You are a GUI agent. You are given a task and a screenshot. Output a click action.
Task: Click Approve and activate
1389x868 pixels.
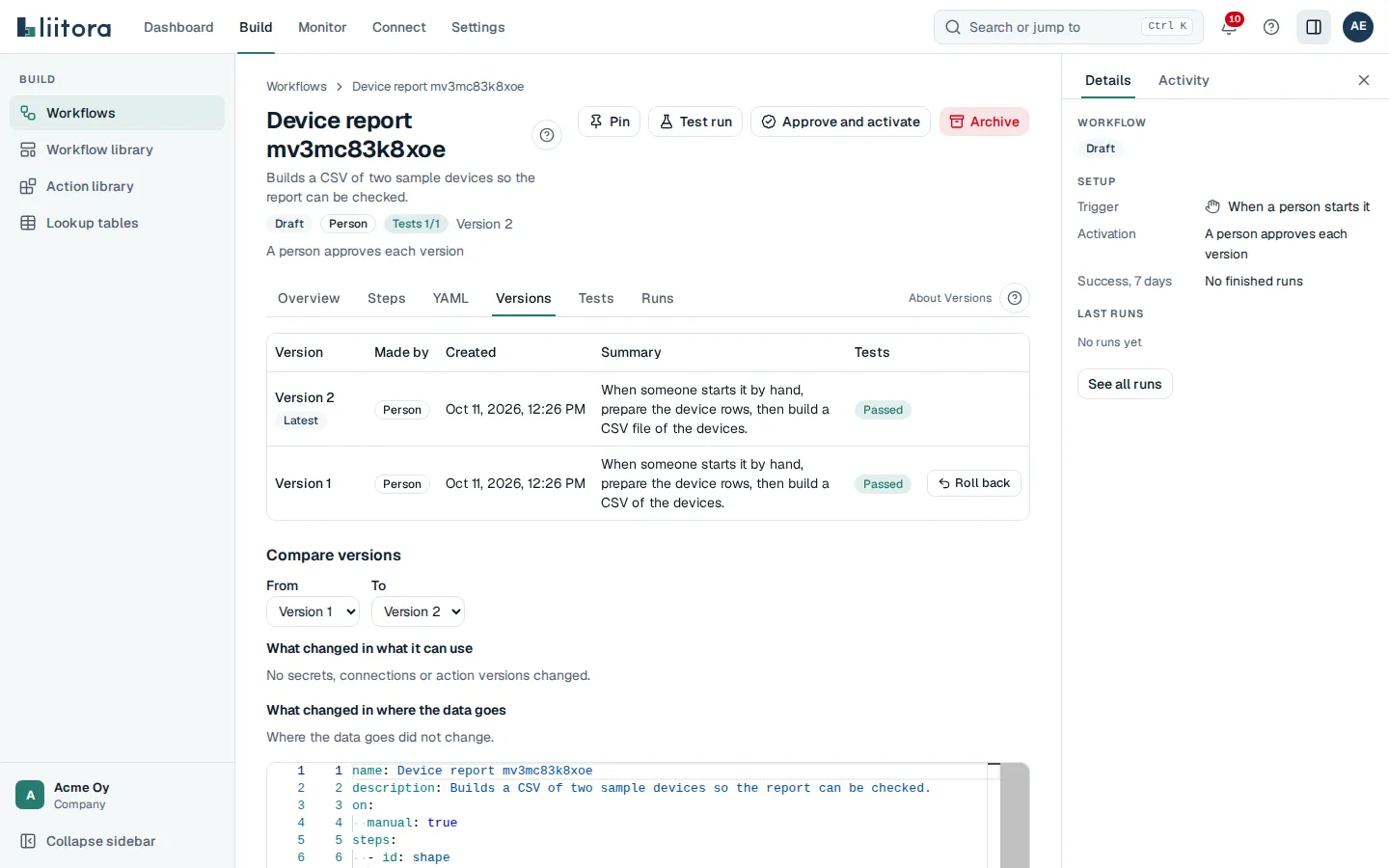[x=840, y=122]
